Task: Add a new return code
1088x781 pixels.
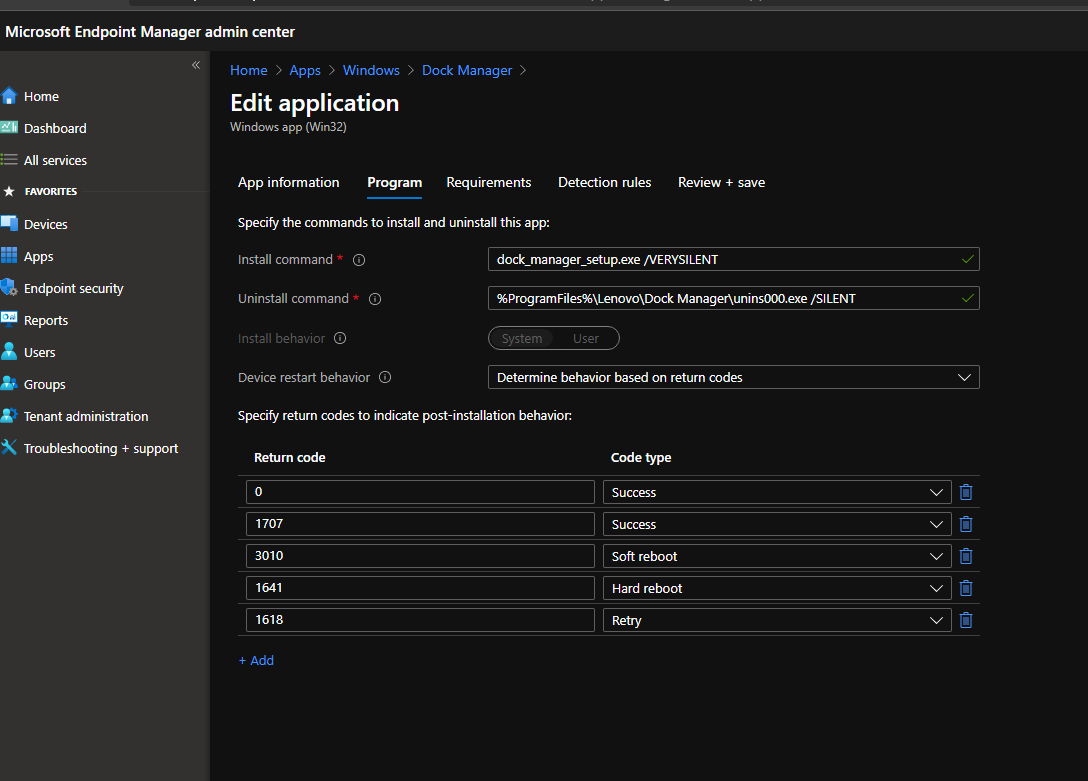Action: coord(256,660)
